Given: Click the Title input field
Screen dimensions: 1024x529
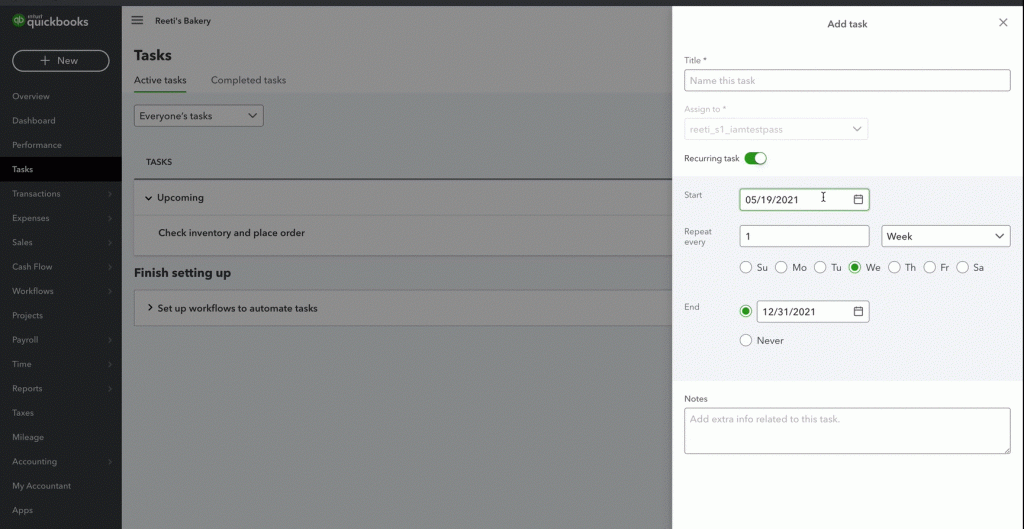Looking at the screenshot, I should (x=847, y=80).
